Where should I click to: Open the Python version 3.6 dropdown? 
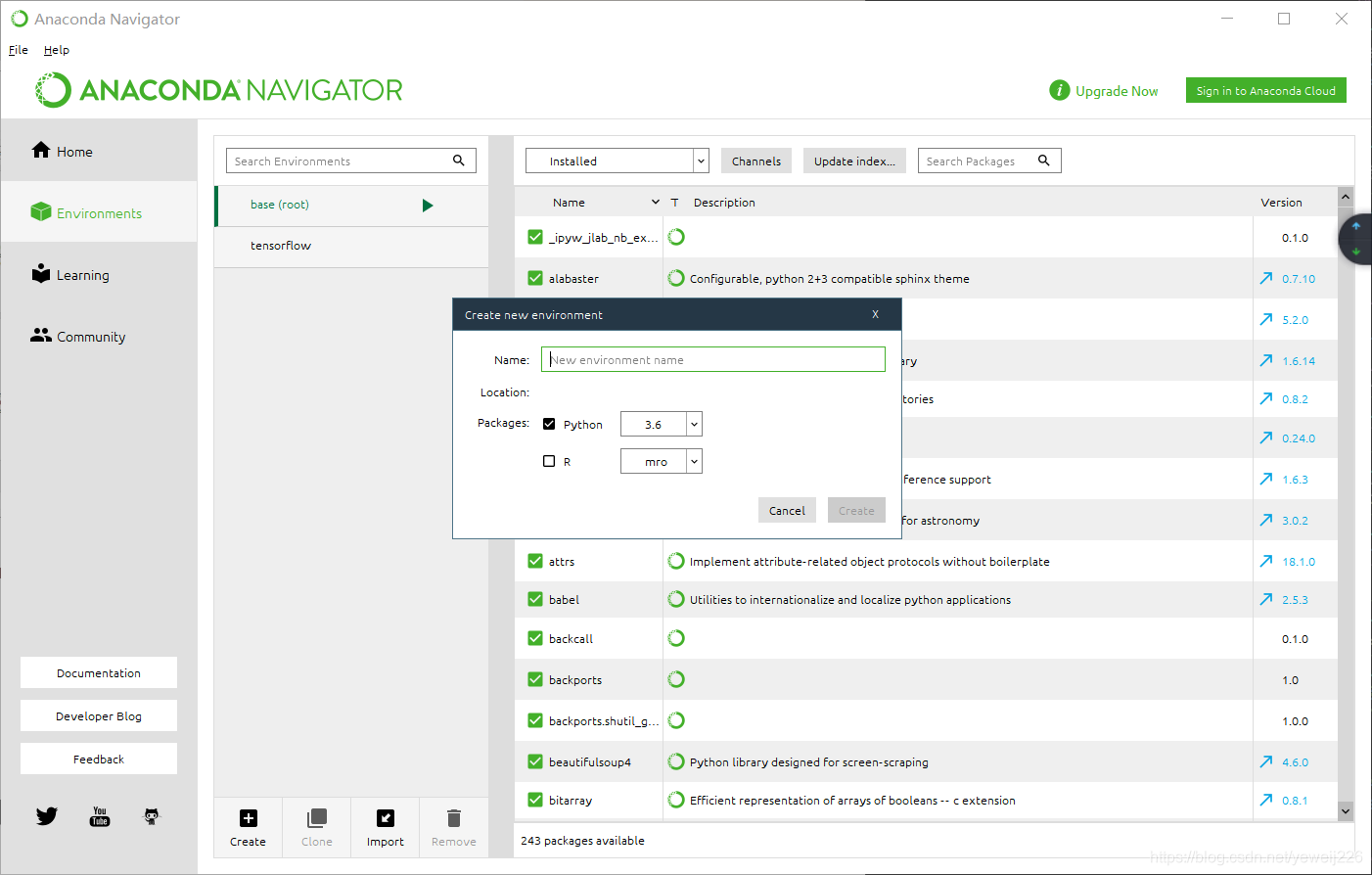pyautogui.click(x=662, y=424)
